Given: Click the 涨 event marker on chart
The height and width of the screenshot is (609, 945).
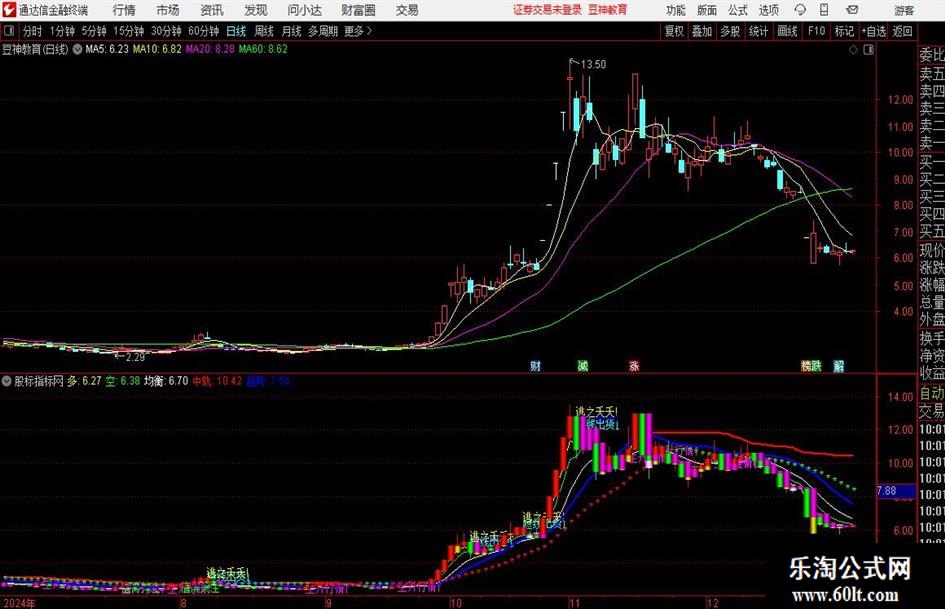Looking at the screenshot, I should [x=634, y=366].
